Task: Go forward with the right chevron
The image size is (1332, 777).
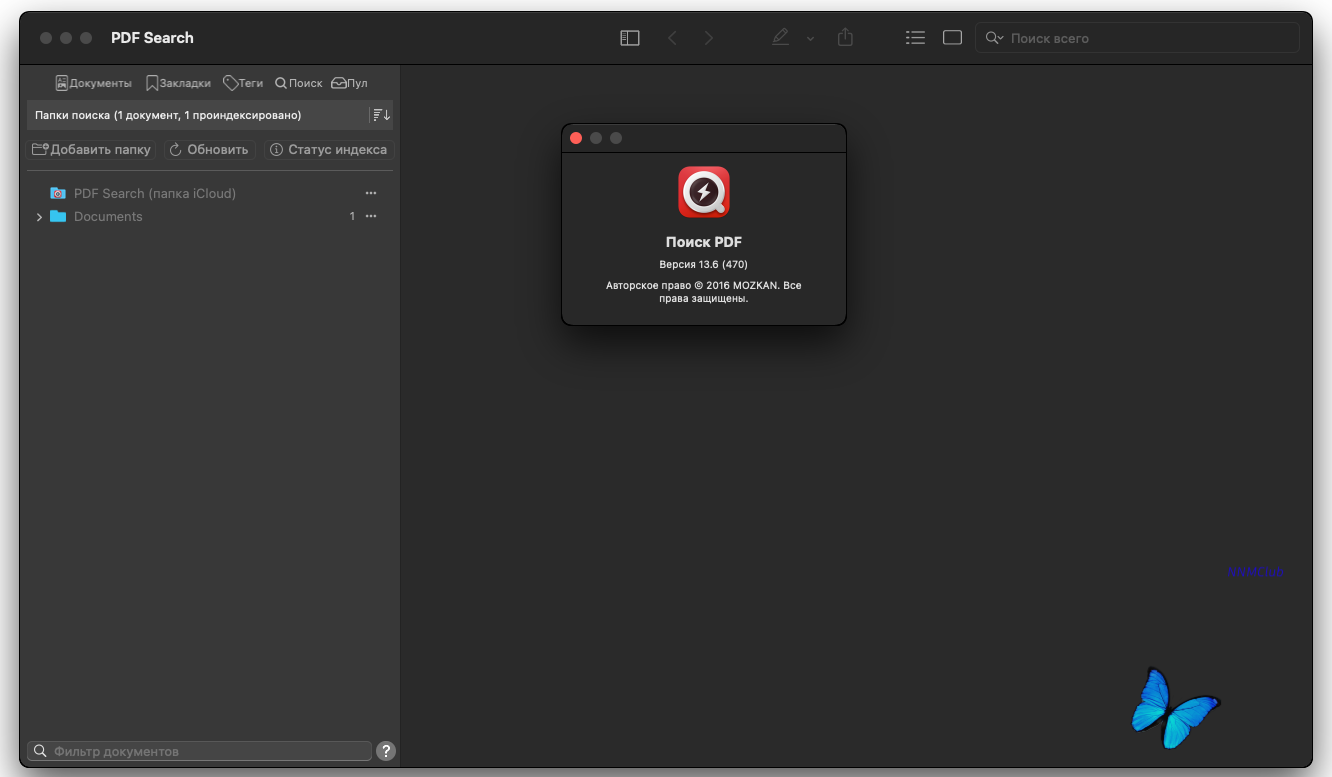Action: [709, 38]
